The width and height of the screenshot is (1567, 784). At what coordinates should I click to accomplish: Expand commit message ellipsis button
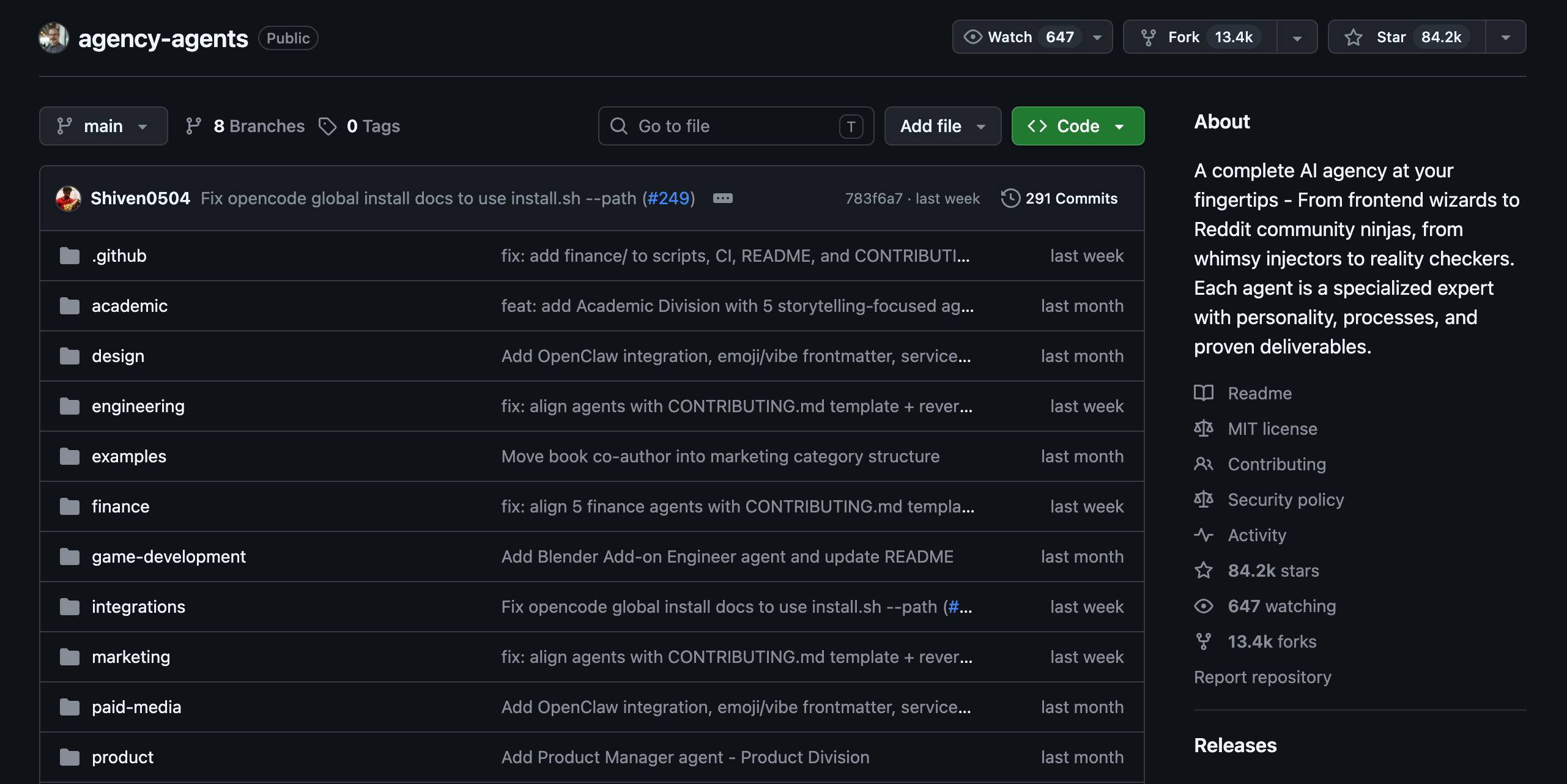point(723,198)
